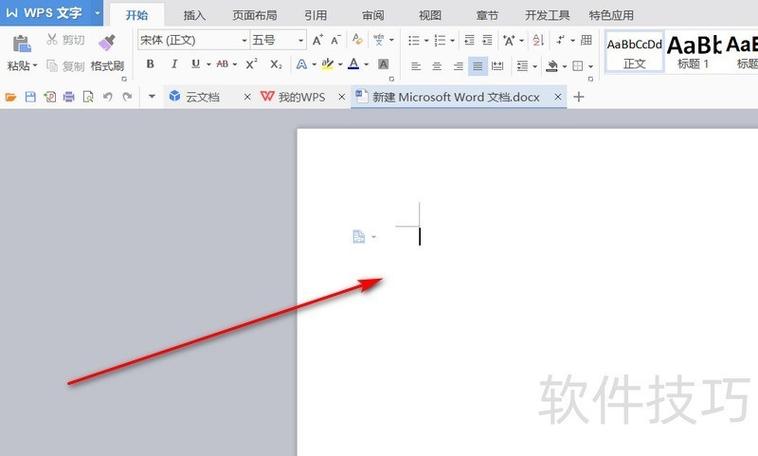
Task: Toggle Bold formatting
Action: pyautogui.click(x=150, y=64)
